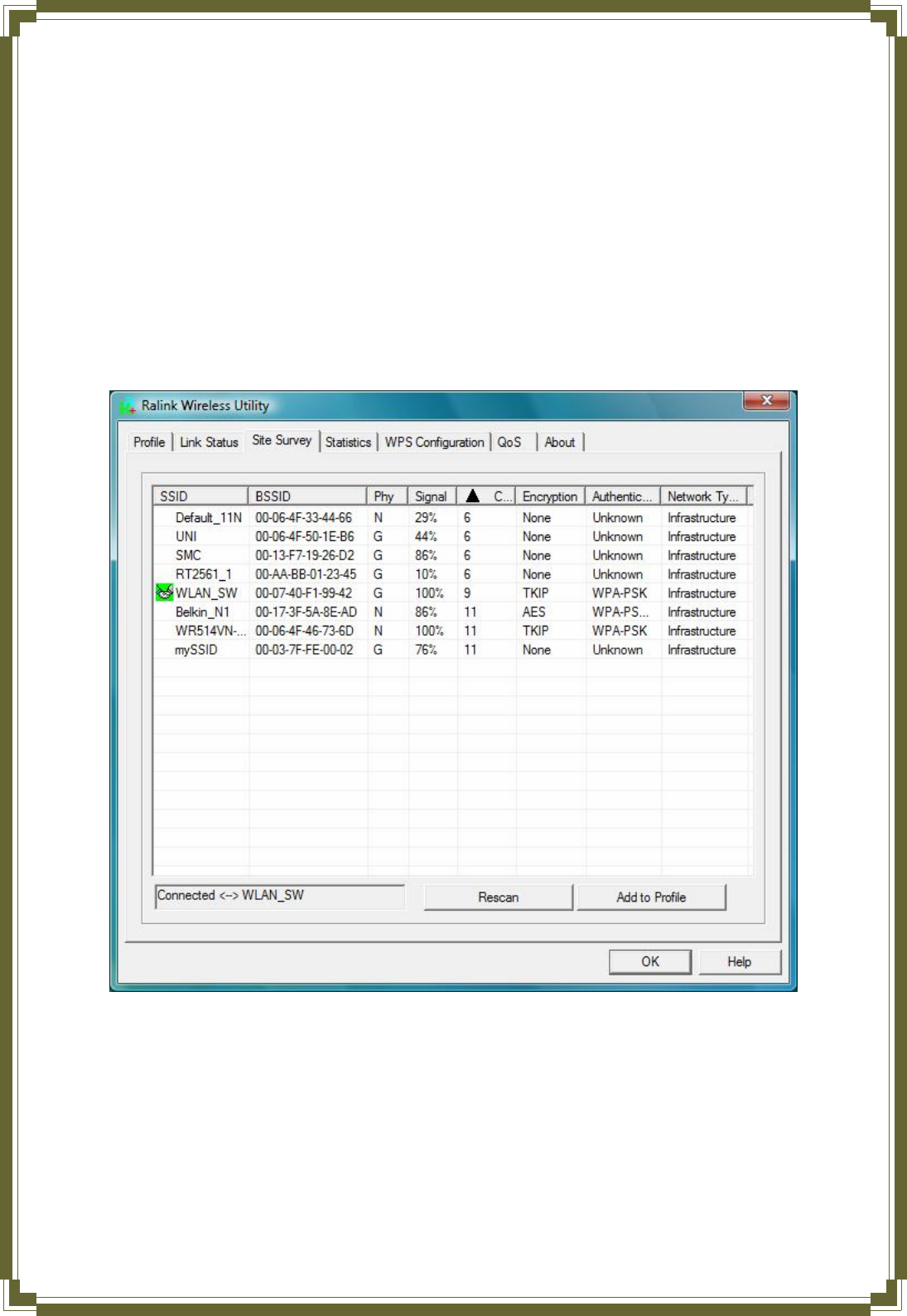The image size is (907, 1316).
Task: Open the About tab
Action: tap(560, 442)
